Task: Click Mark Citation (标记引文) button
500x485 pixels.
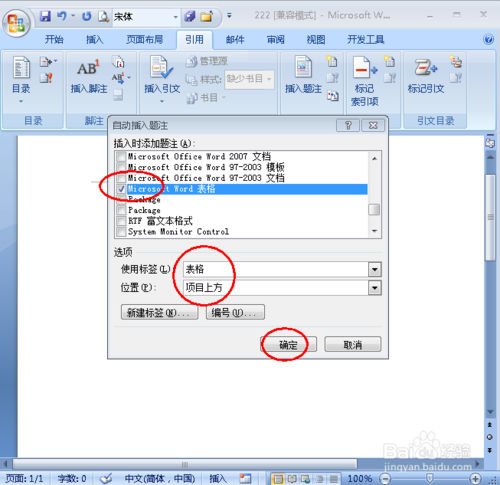Action: 426,75
